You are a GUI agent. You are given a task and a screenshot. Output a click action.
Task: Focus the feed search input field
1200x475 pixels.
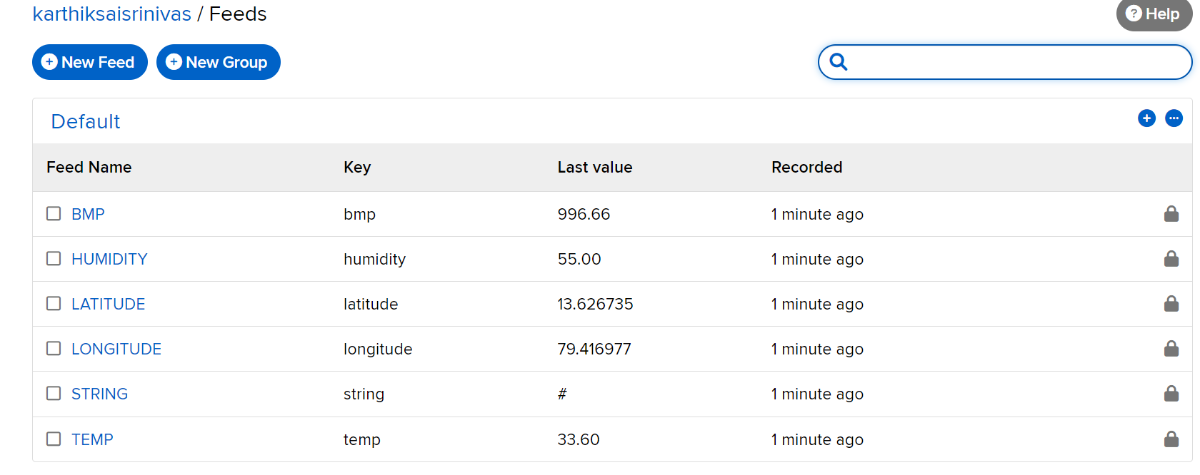point(1005,62)
